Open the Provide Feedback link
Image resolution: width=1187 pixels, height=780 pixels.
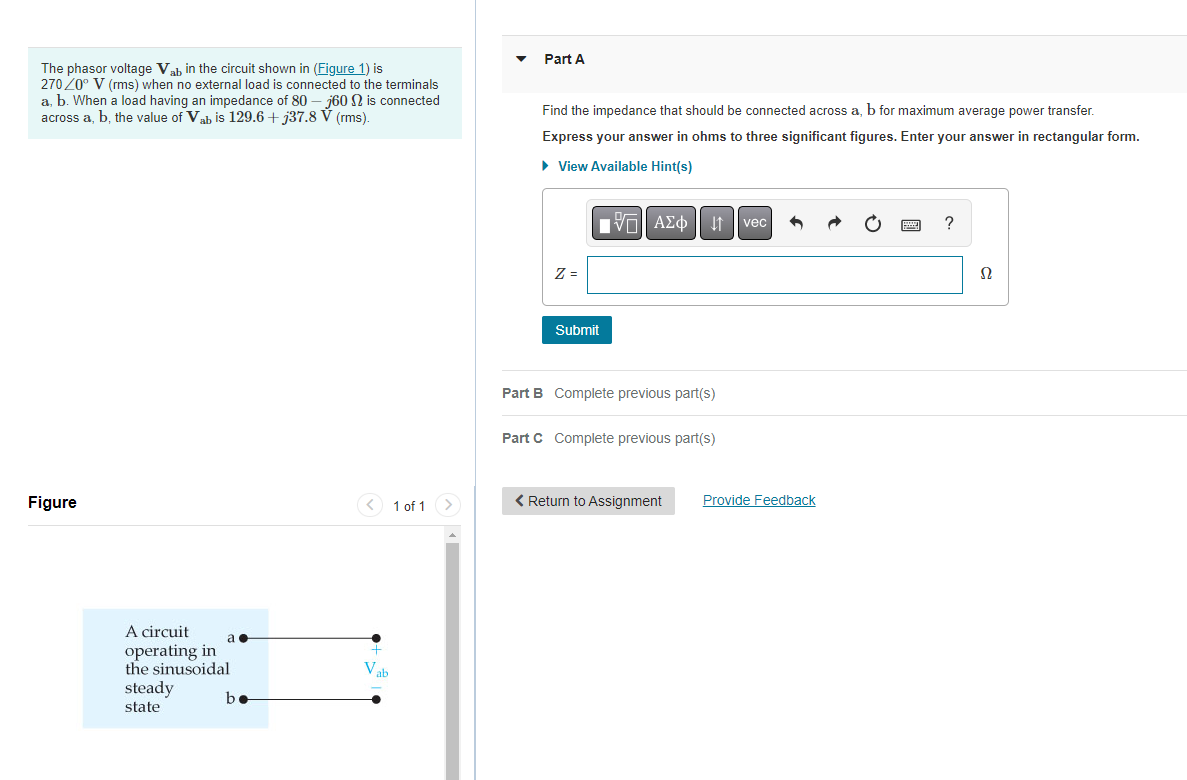coord(759,499)
